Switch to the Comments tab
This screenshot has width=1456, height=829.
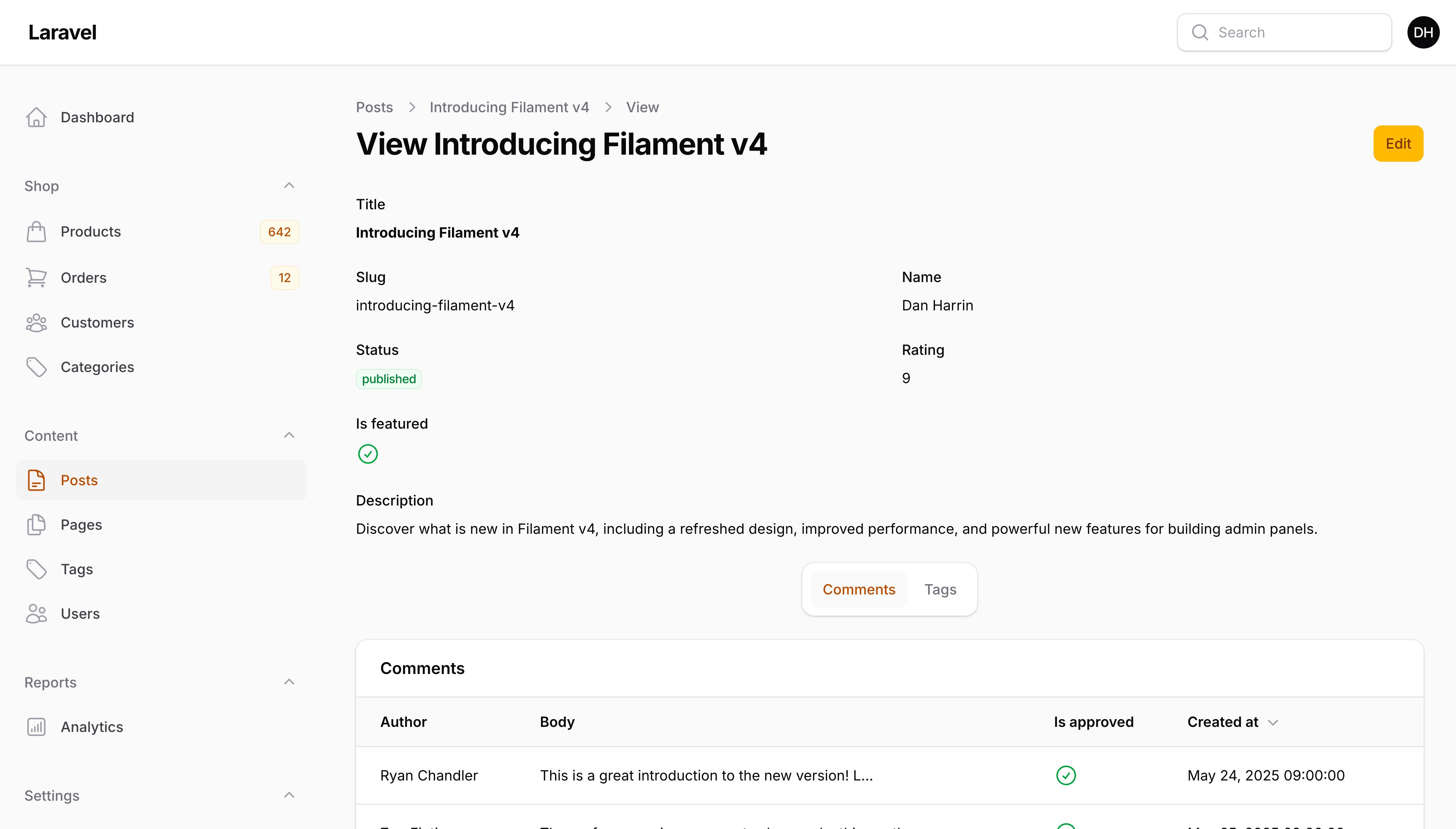[859, 590]
